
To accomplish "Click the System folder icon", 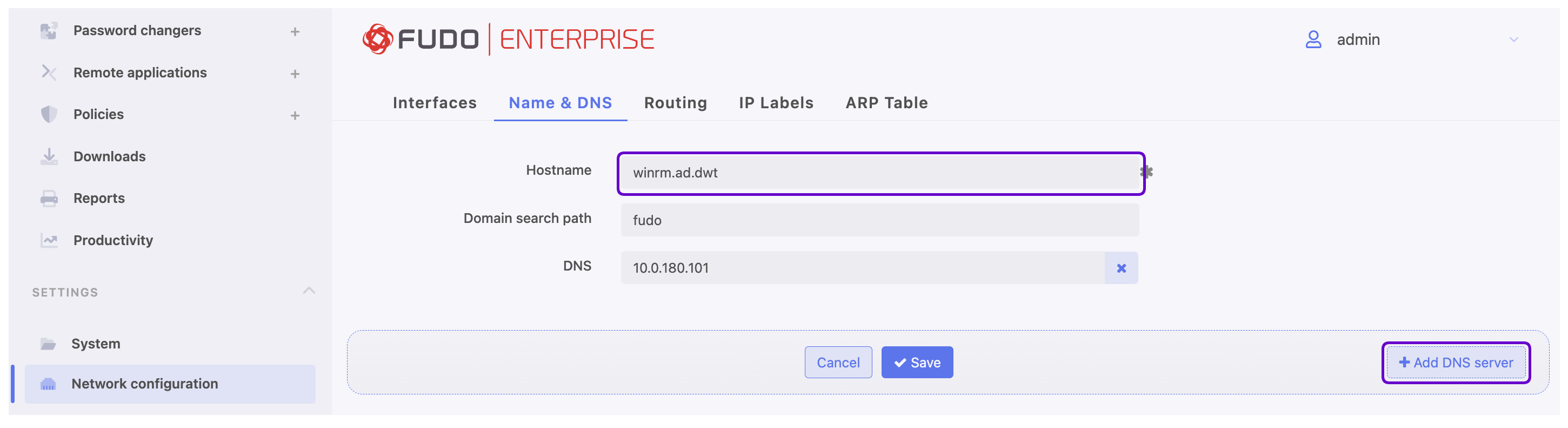I will [48, 345].
